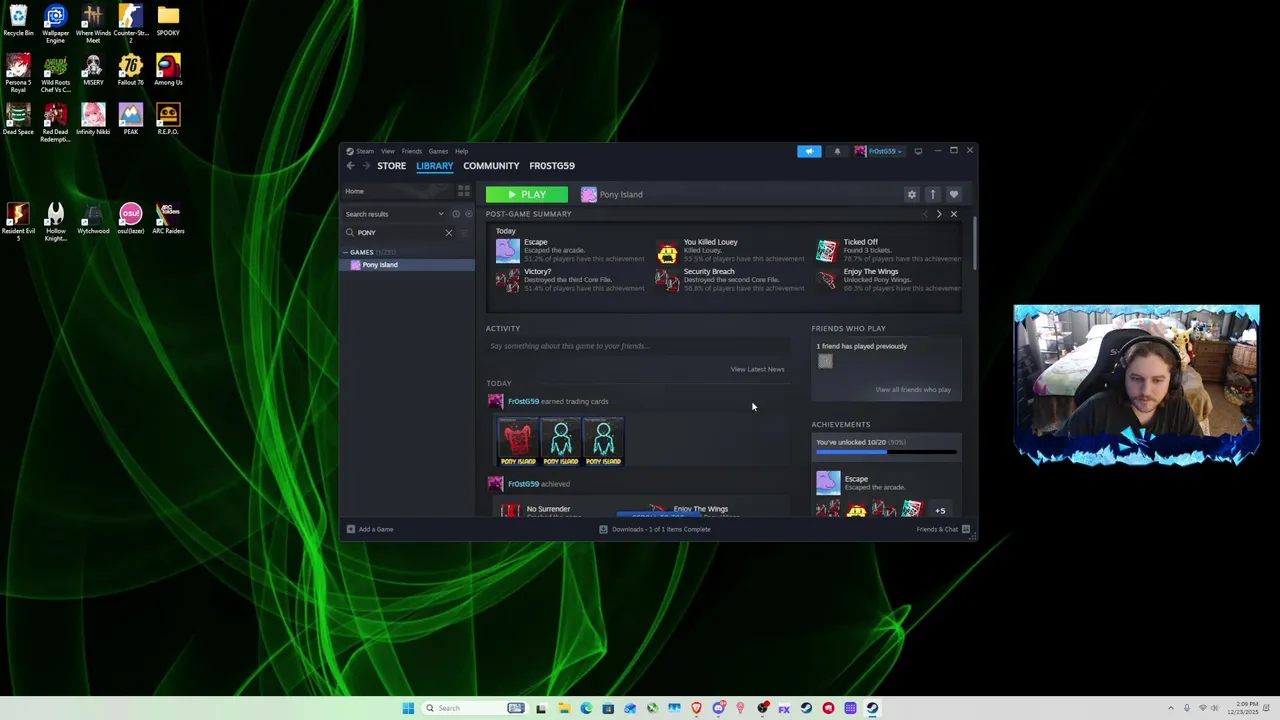Click the green Play button for Pony Island
Image resolution: width=1280 pixels, height=720 pixels.
pos(526,194)
